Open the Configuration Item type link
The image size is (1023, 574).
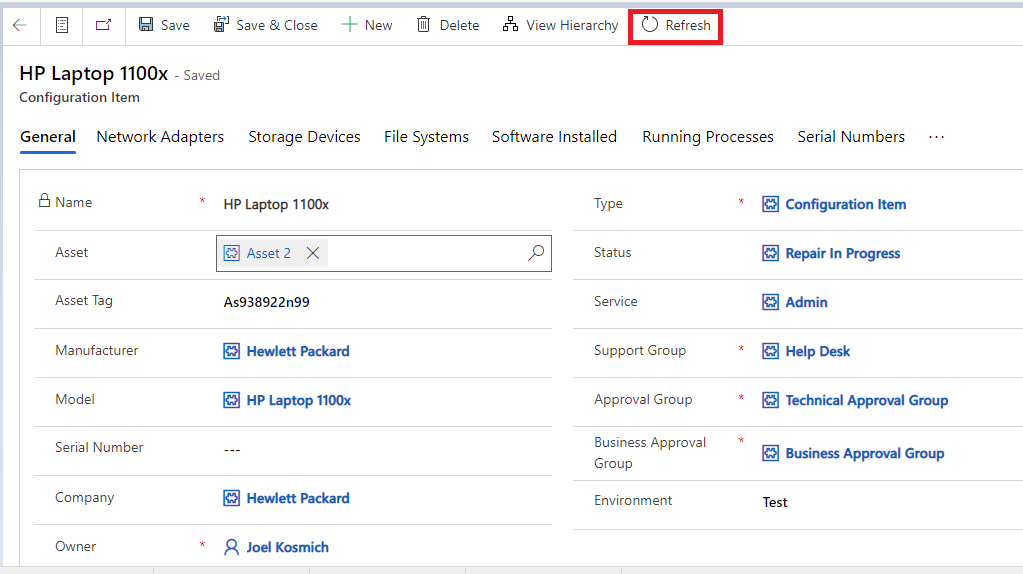tap(846, 204)
